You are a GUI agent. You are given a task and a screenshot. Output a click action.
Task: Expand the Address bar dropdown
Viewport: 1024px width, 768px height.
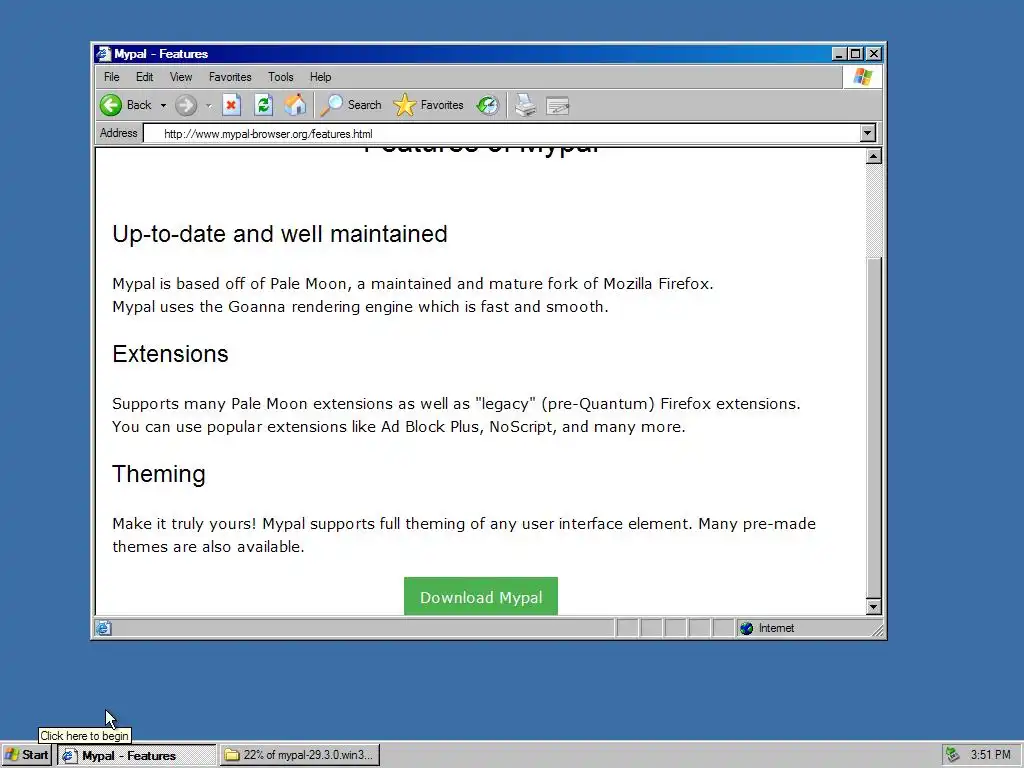coord(867,133)
